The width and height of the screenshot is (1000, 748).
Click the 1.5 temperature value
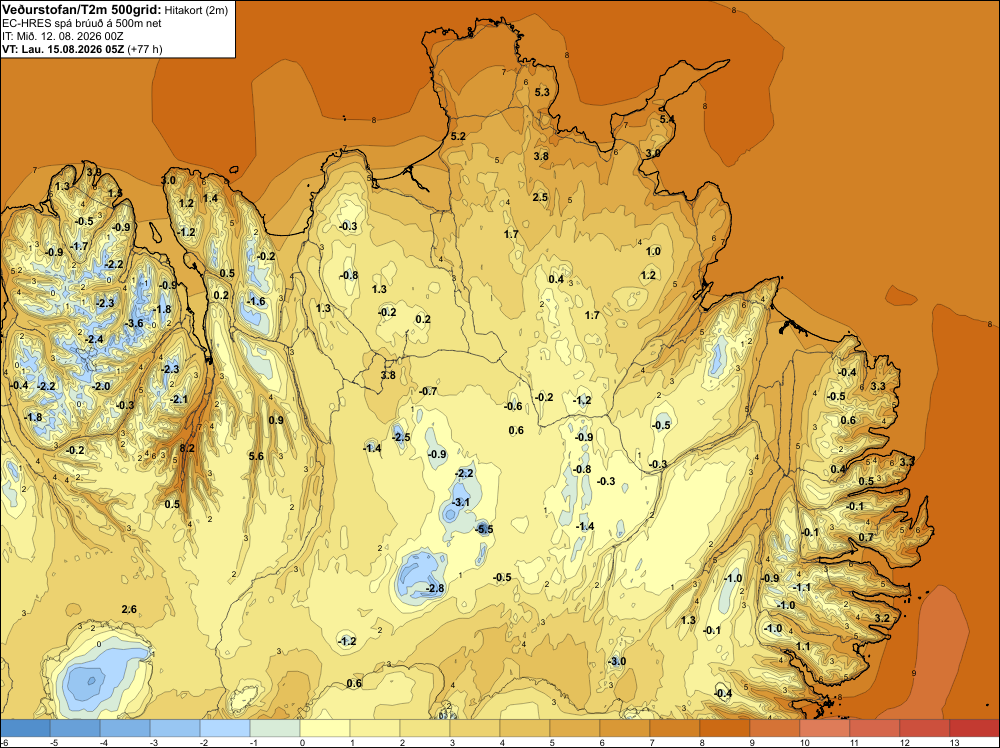(115, 193)
